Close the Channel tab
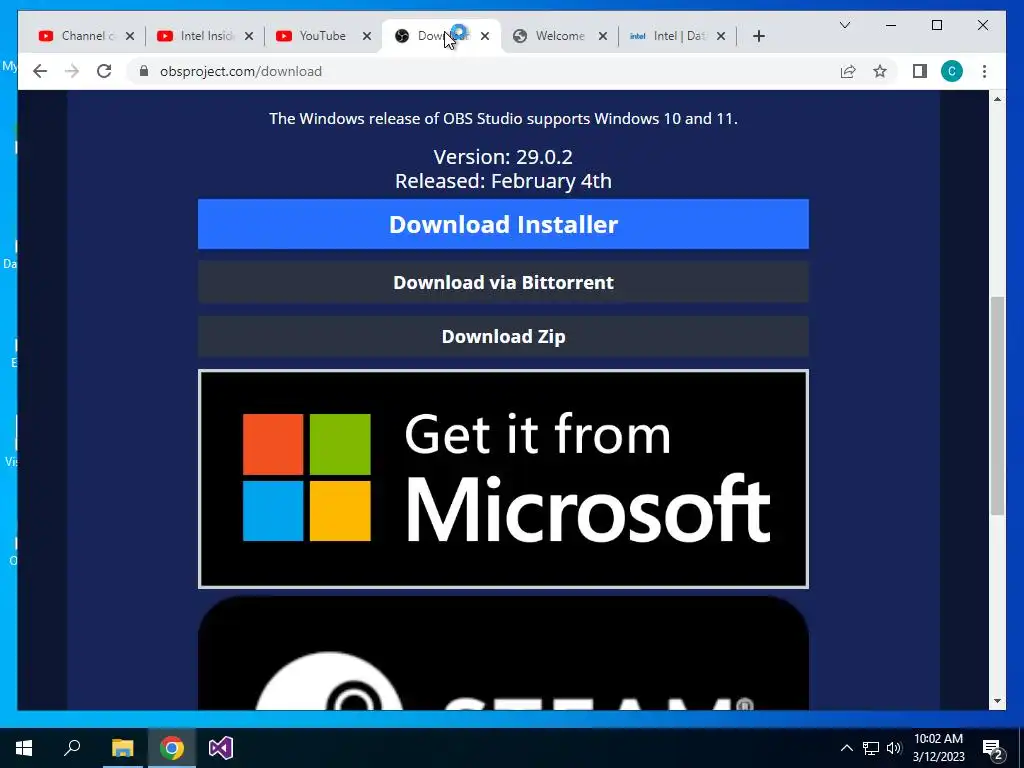 click(130, 36)
